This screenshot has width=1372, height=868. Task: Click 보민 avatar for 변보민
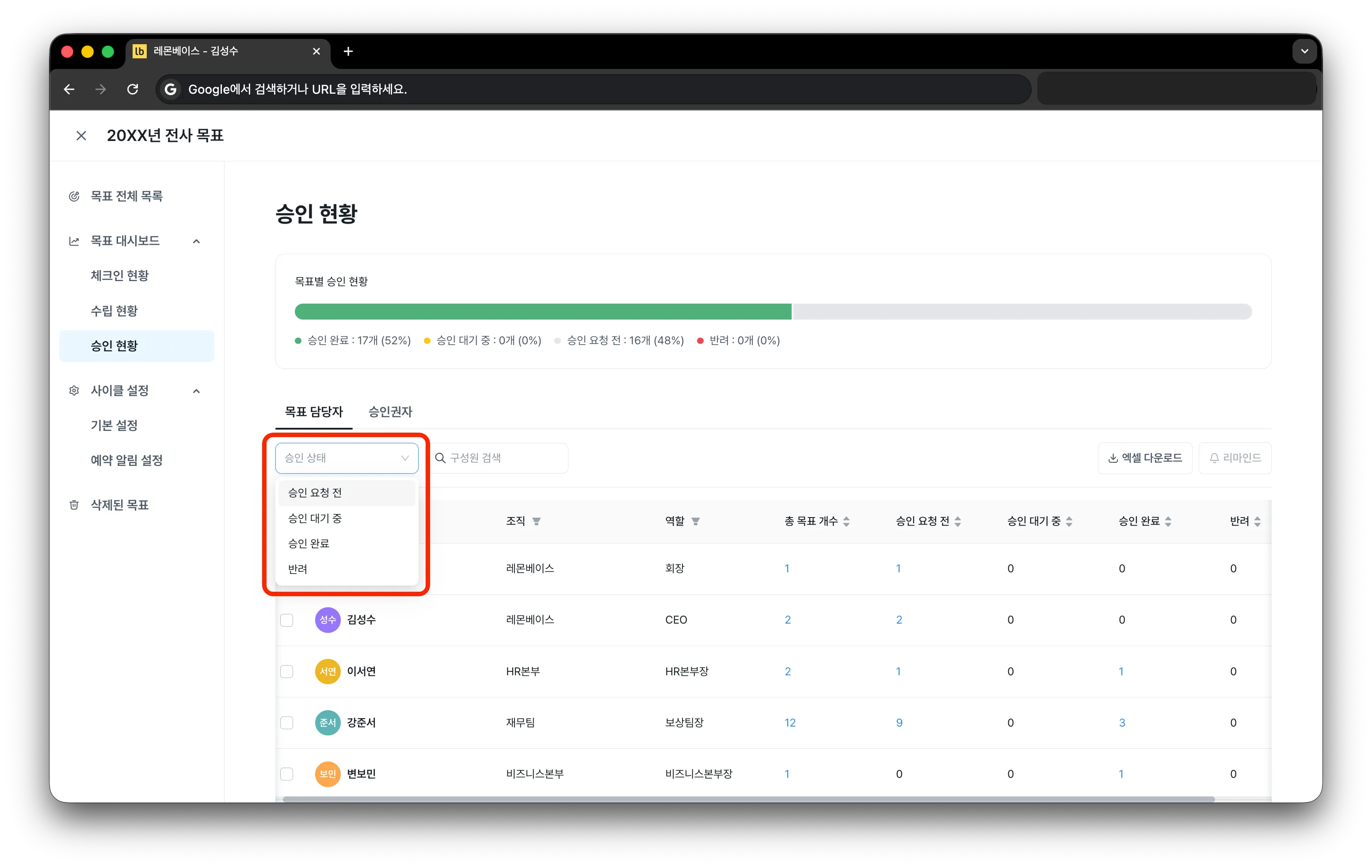click(x=328, y=774)
